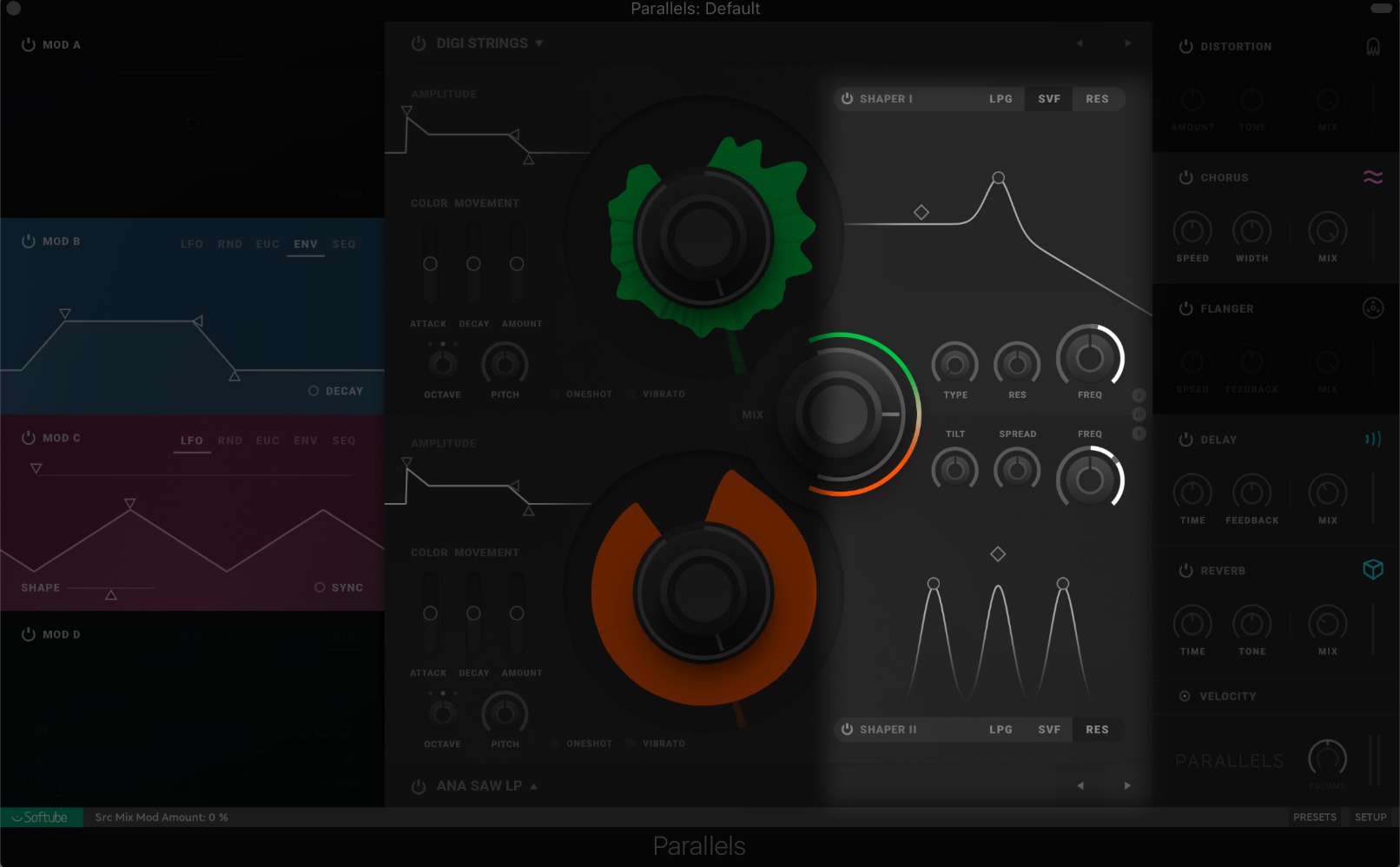The height and width of the screenshot is (867, 1400).
Task: Toggle MOD D power button
Action: 29,634
